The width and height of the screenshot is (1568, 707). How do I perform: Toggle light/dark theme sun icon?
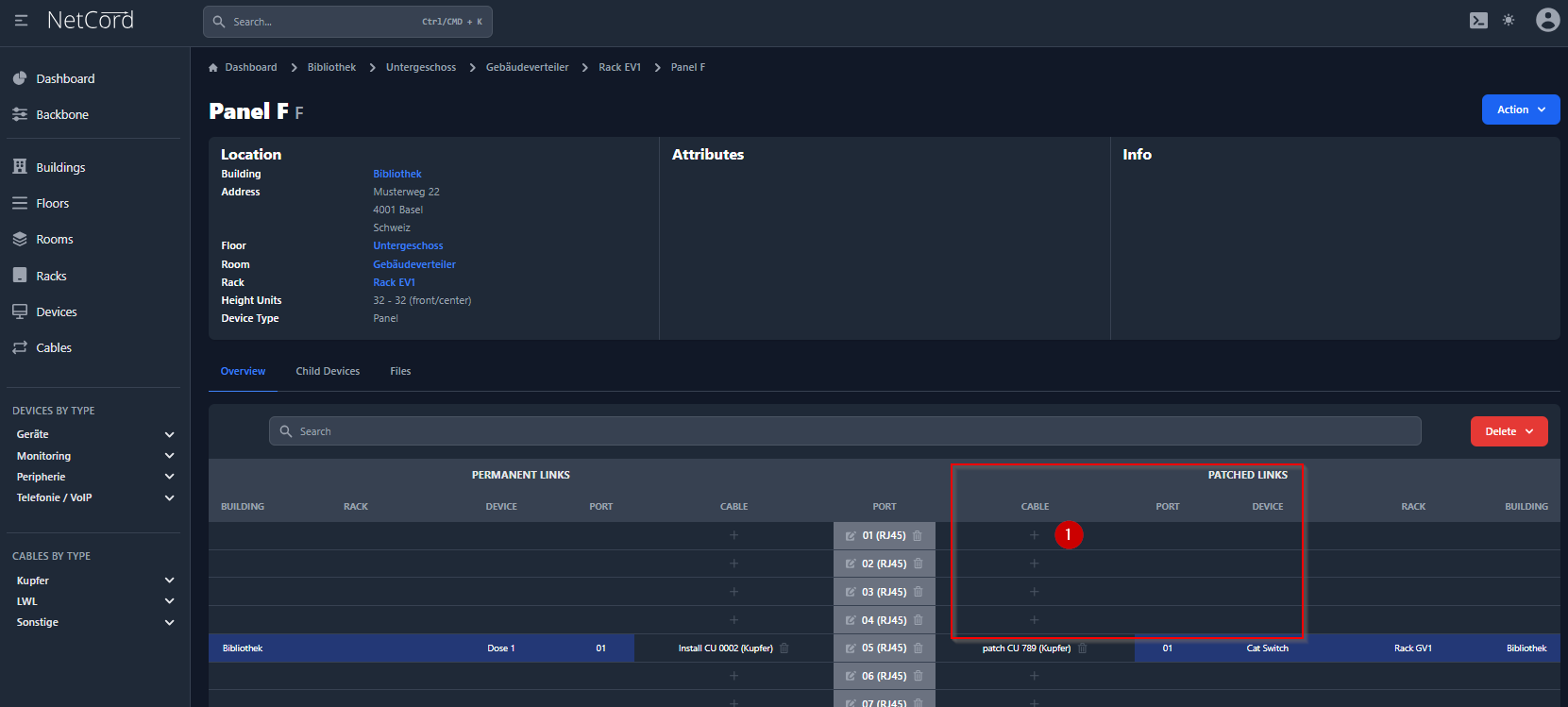point(1509,21)
